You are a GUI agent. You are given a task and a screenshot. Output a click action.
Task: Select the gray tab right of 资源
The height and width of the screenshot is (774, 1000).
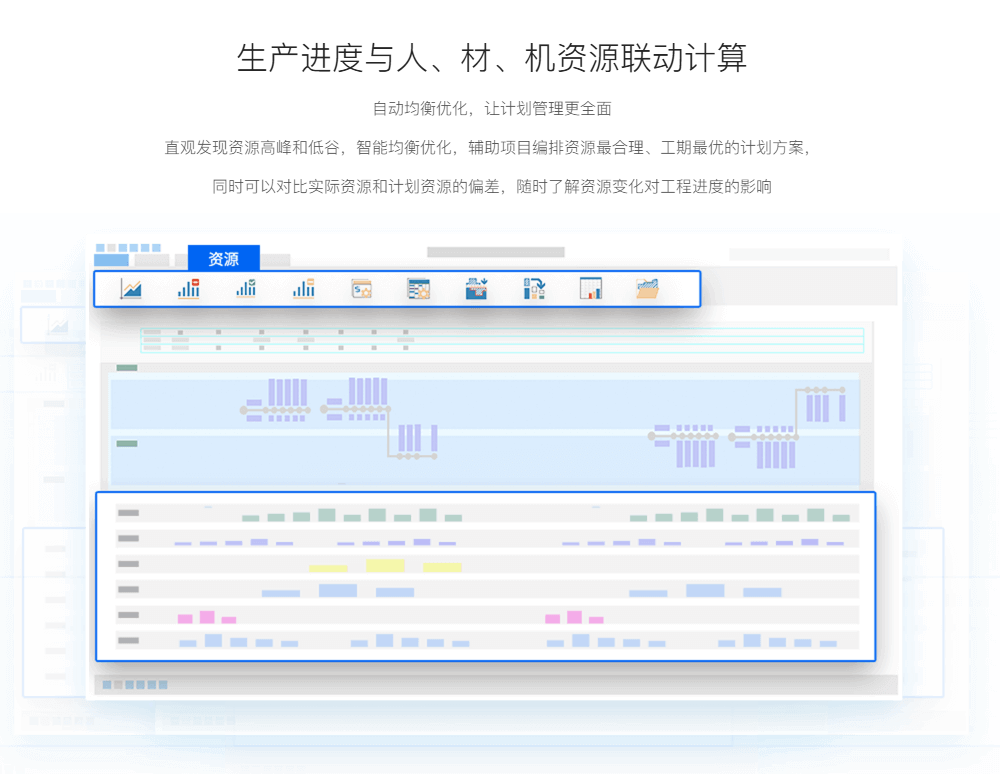point(275,261)
